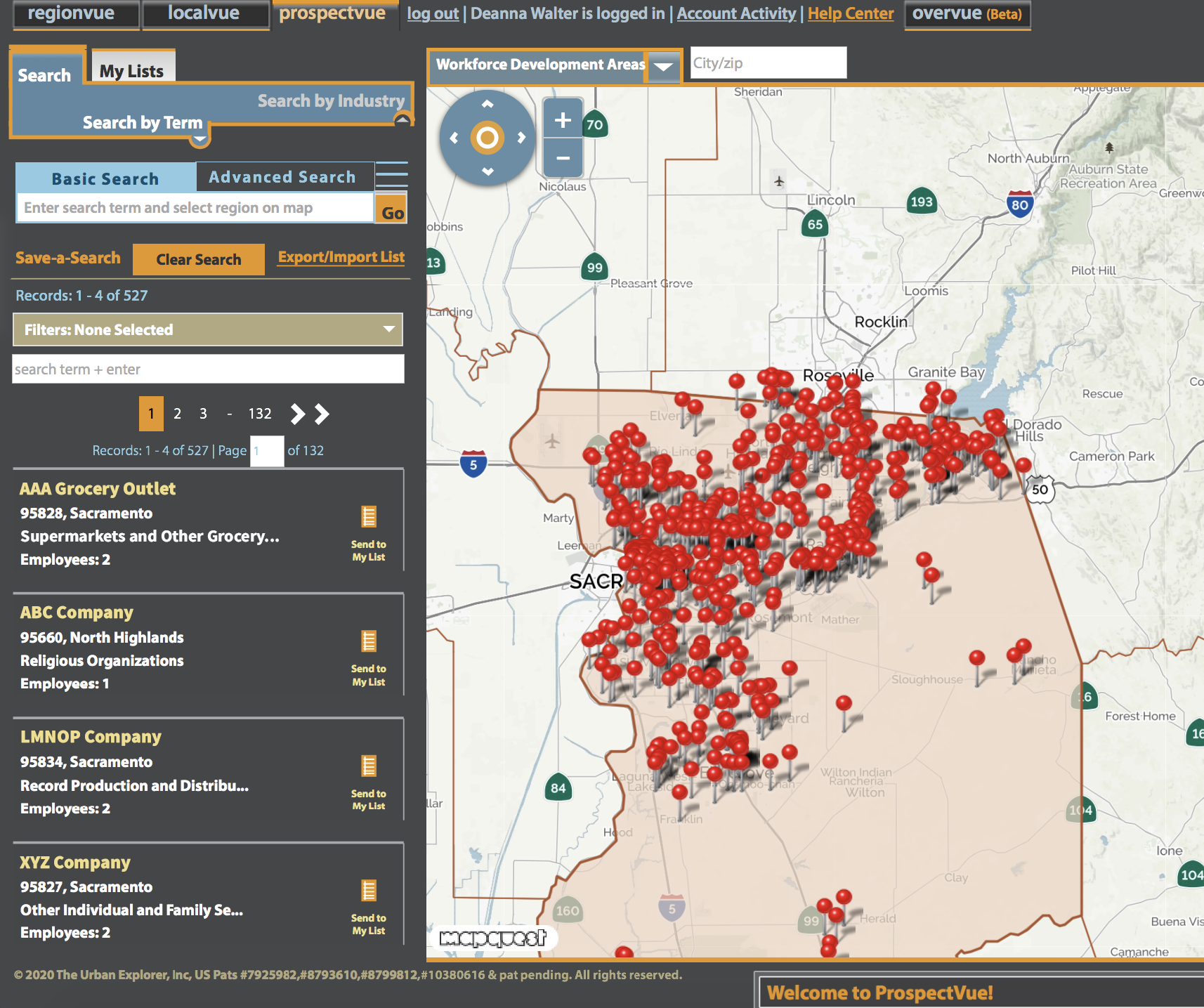
Task: Open overvue (Beta)
Action: click(x=967, y=14)
